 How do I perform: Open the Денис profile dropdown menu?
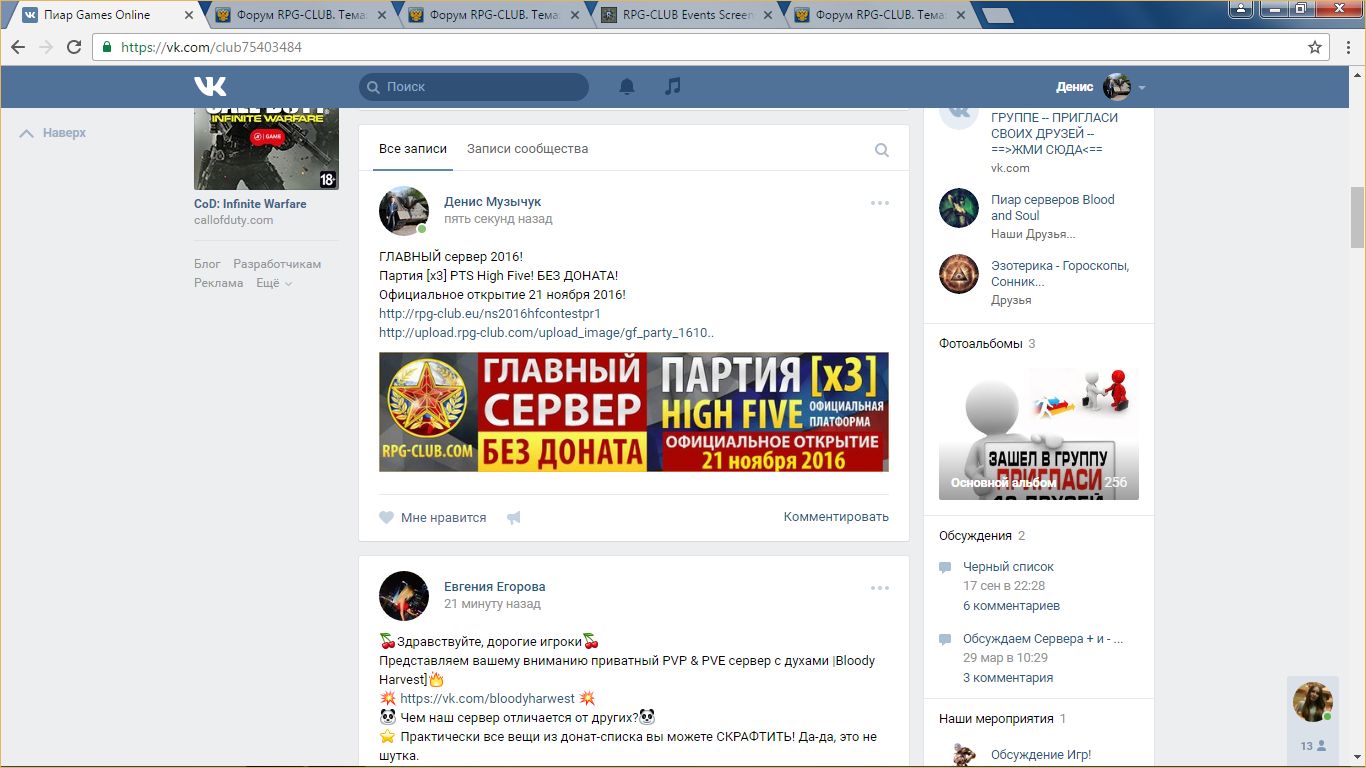pos(1100,87)
